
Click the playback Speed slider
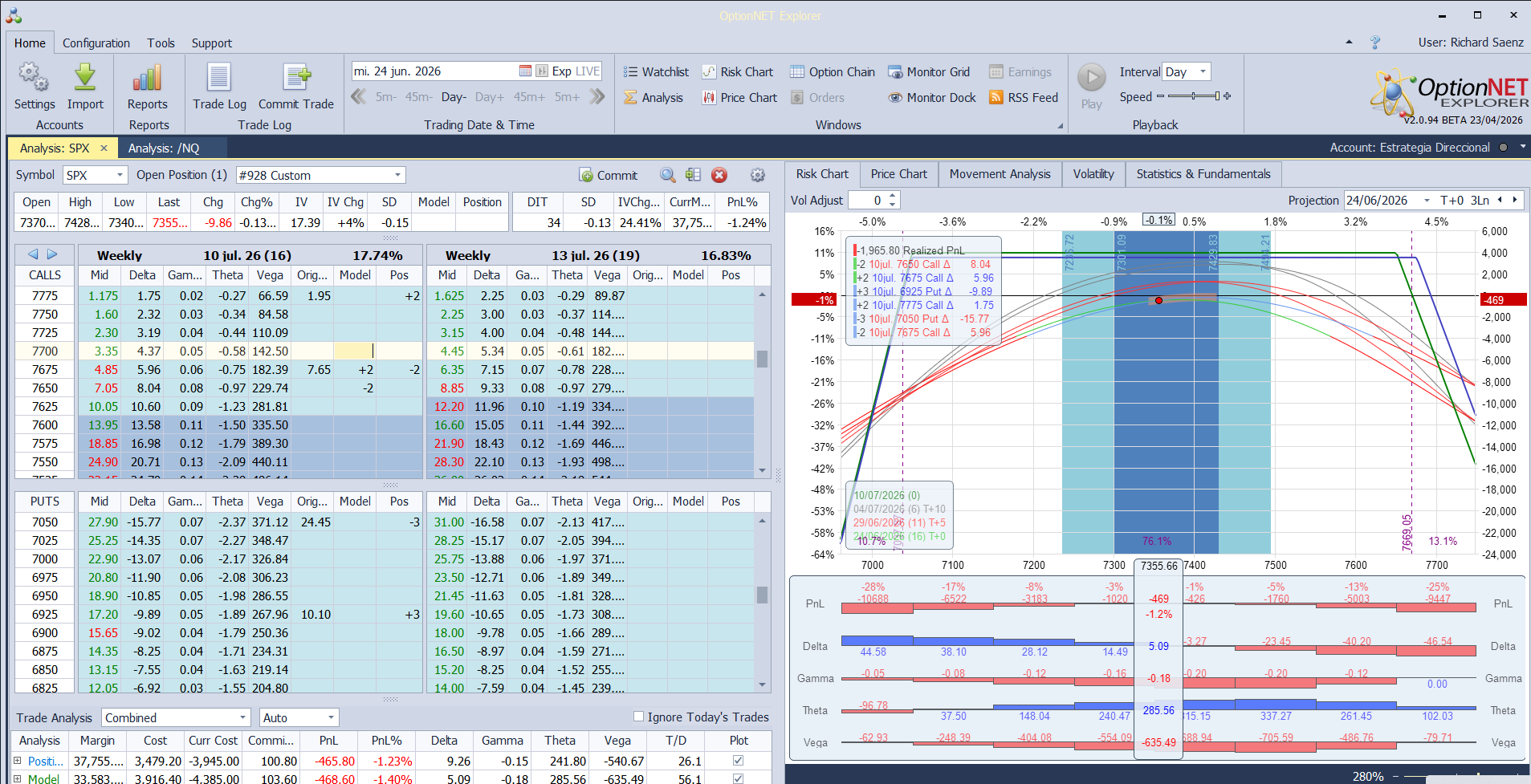click(x=1193, y=96)
